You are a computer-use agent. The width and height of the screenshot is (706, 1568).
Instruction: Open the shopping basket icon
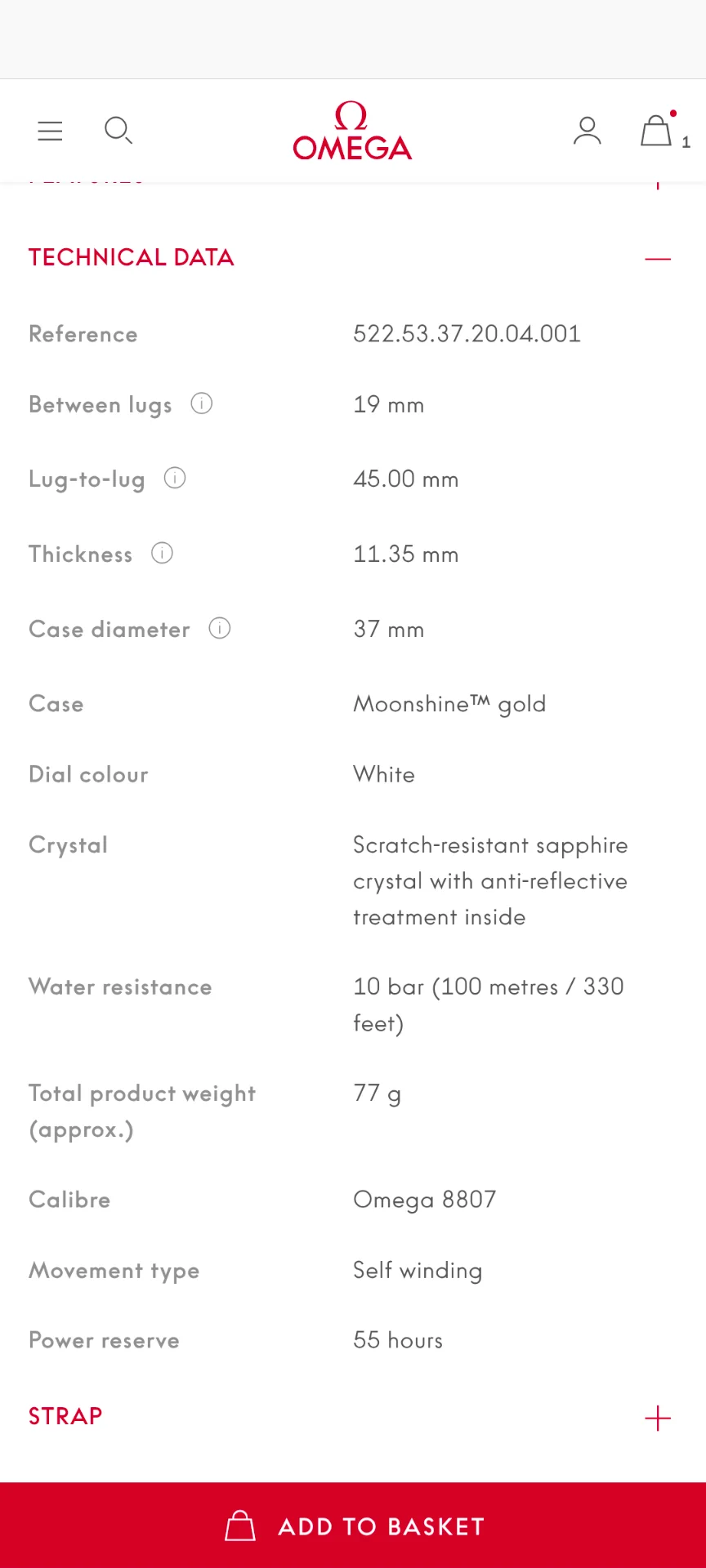pyautogui.click(x=656, y=131)
